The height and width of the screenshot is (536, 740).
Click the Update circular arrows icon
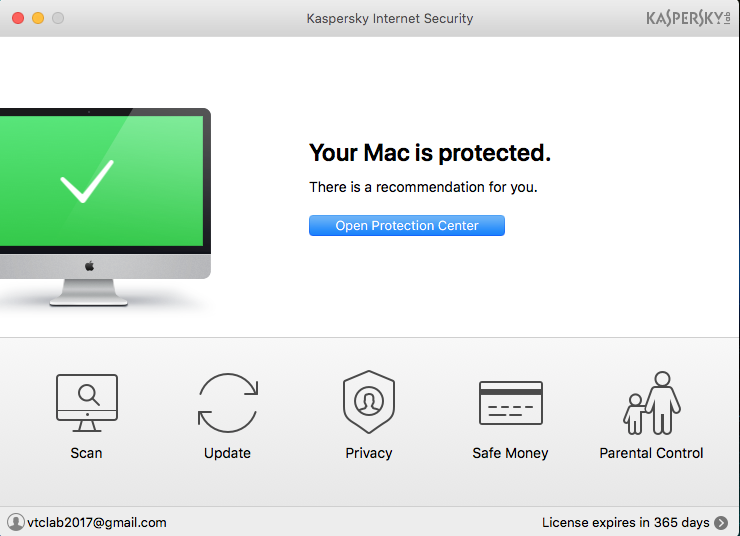(227, 402)
